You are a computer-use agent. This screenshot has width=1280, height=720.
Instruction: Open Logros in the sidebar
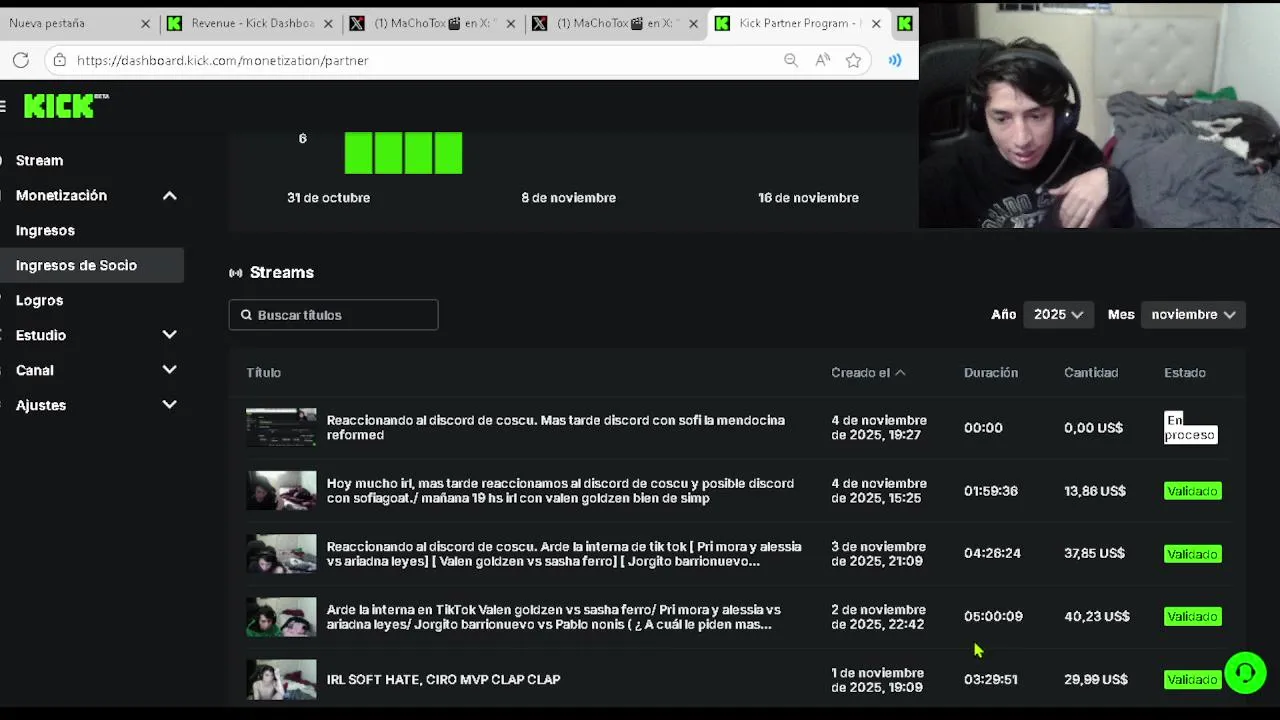[39, 300]
